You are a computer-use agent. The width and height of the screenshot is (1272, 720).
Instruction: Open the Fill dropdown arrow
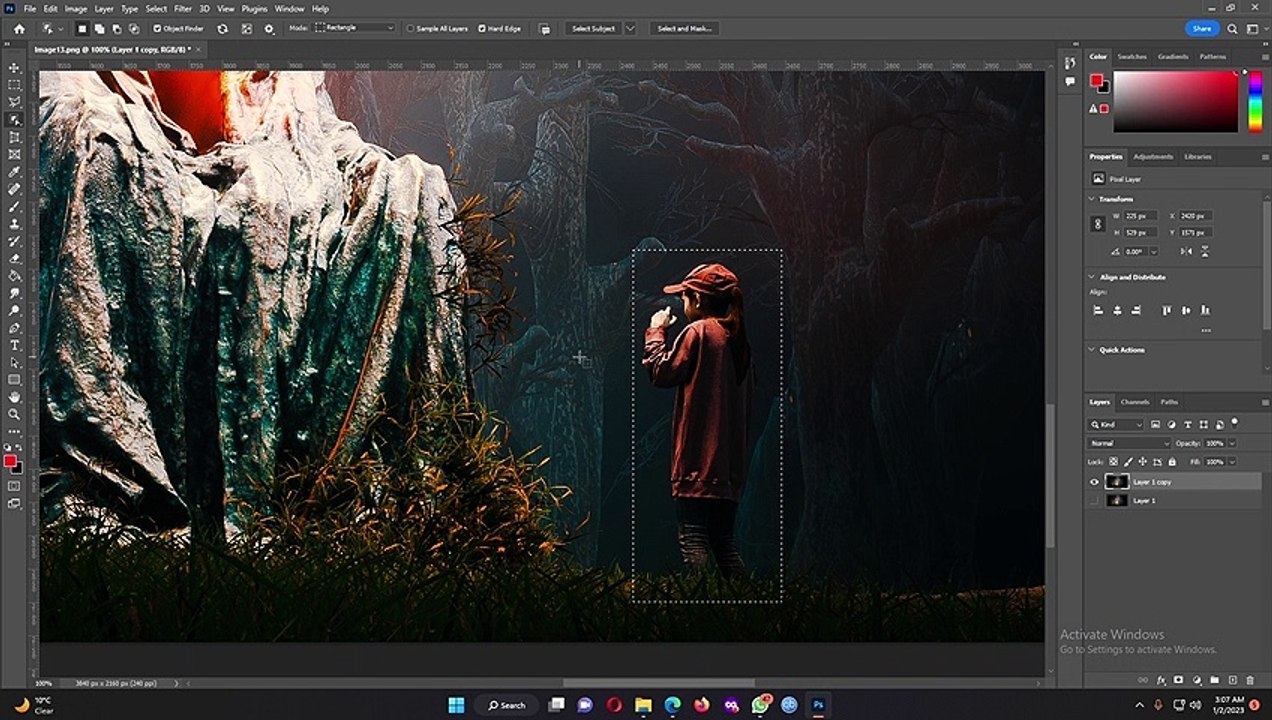(1231, 462)
